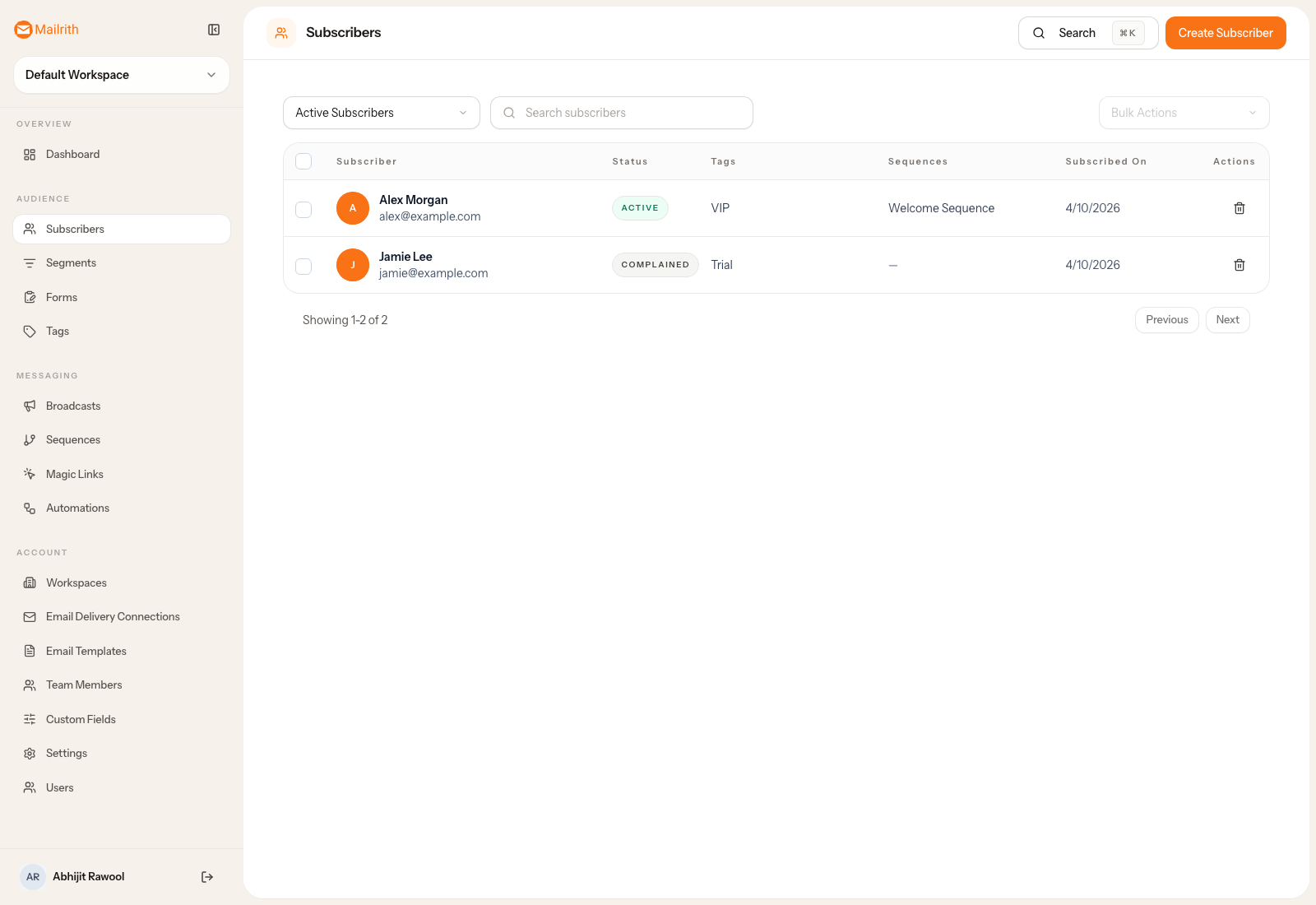
Task: Open Broadcasts under Messaging
Action: pyautogui.click(x=73, y=406)
